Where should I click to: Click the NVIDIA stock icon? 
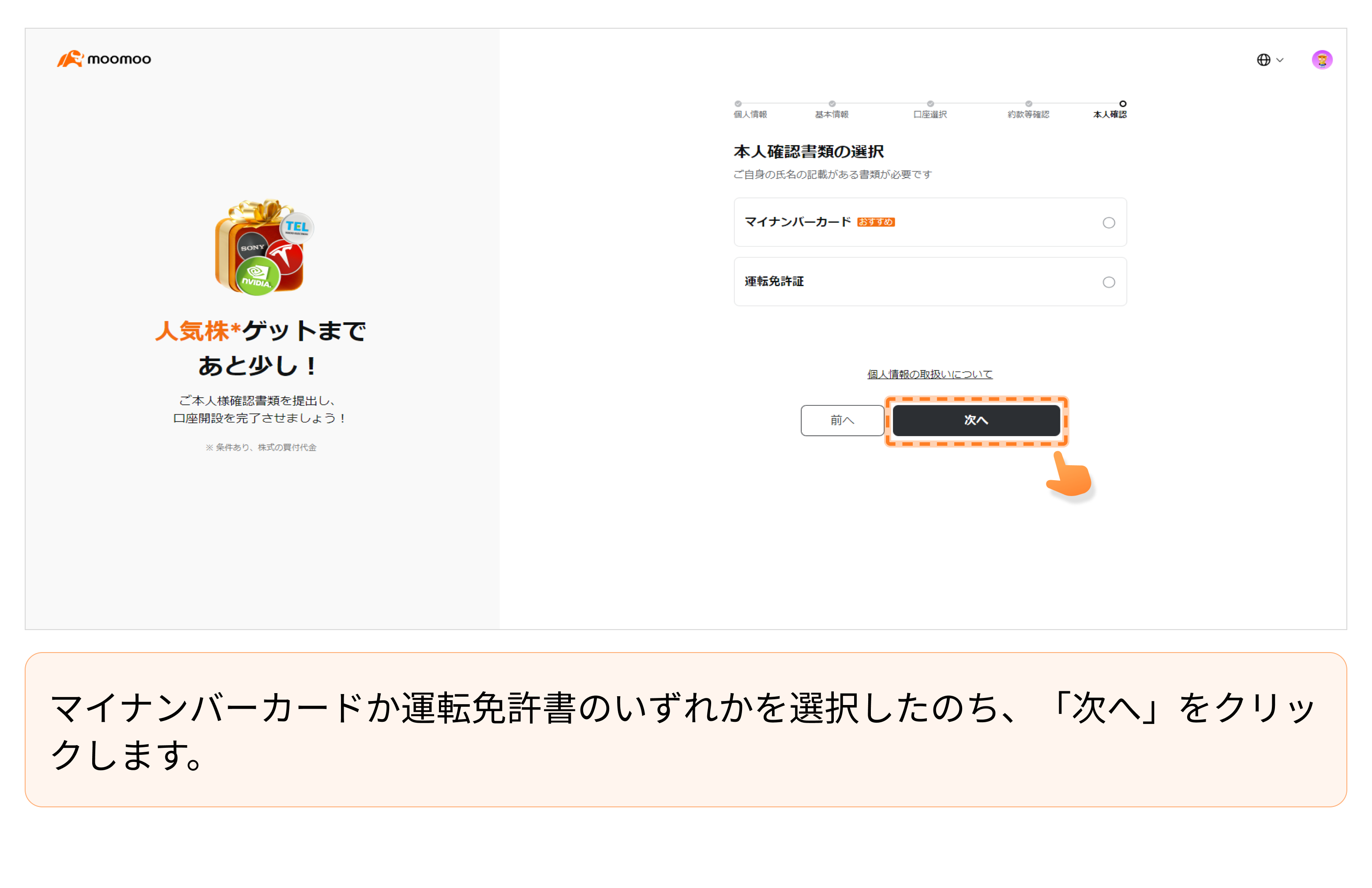coord(258,275)
